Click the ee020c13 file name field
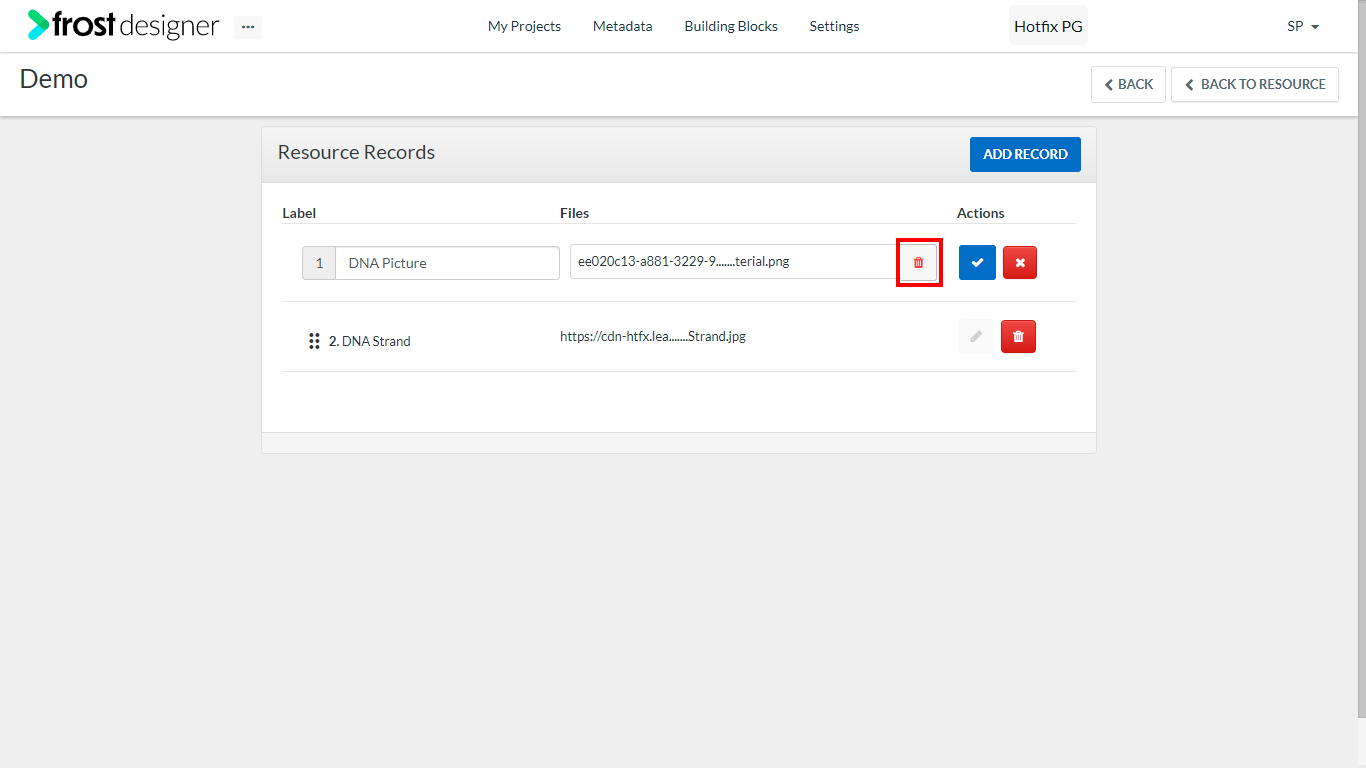The image size is (1366, 768). [x=735, y=262]
